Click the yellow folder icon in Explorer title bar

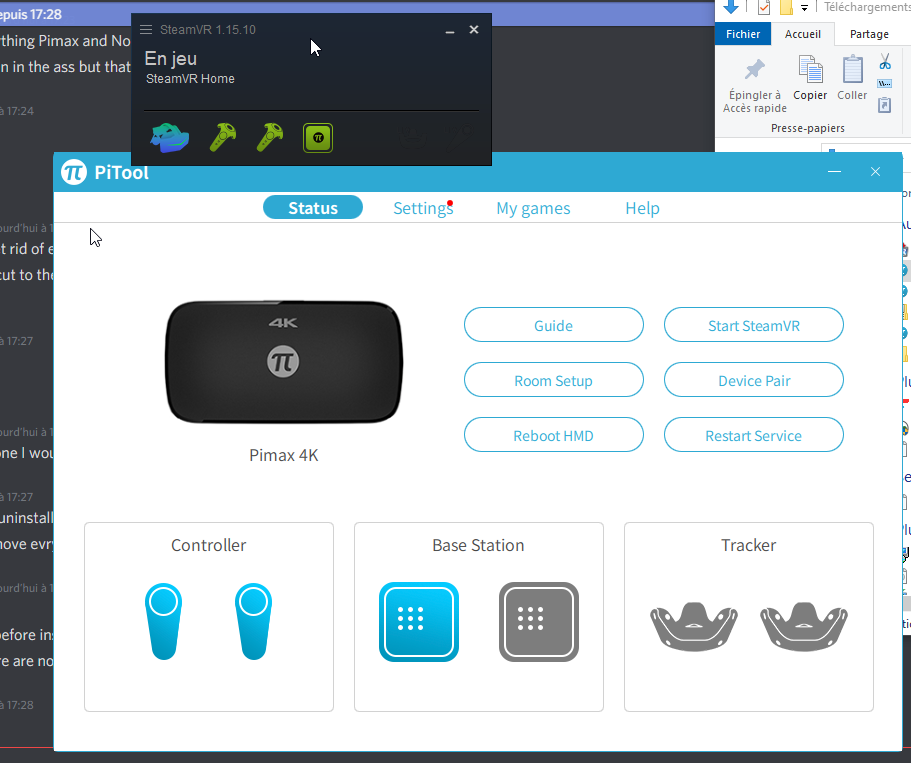(786, 8)
